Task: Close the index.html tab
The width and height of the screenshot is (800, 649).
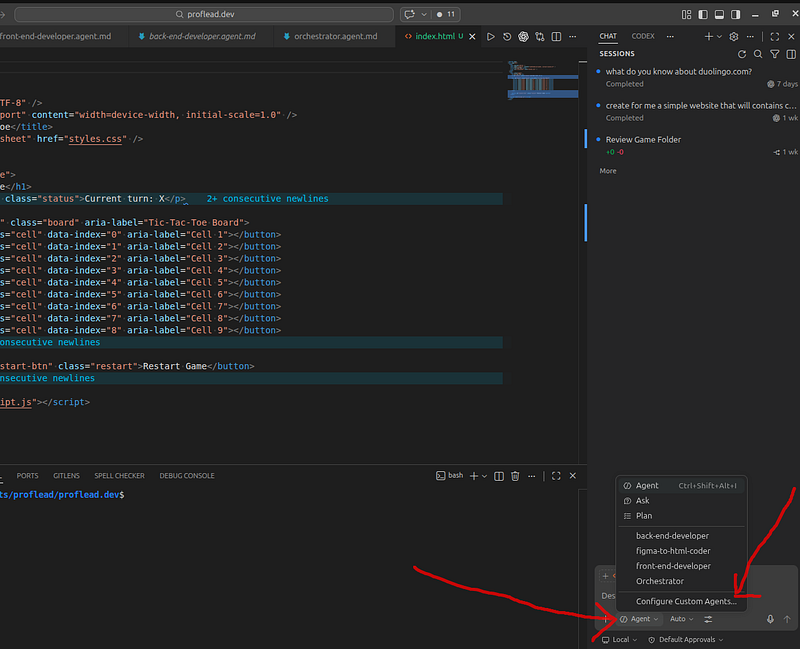Action: point(472,36)
